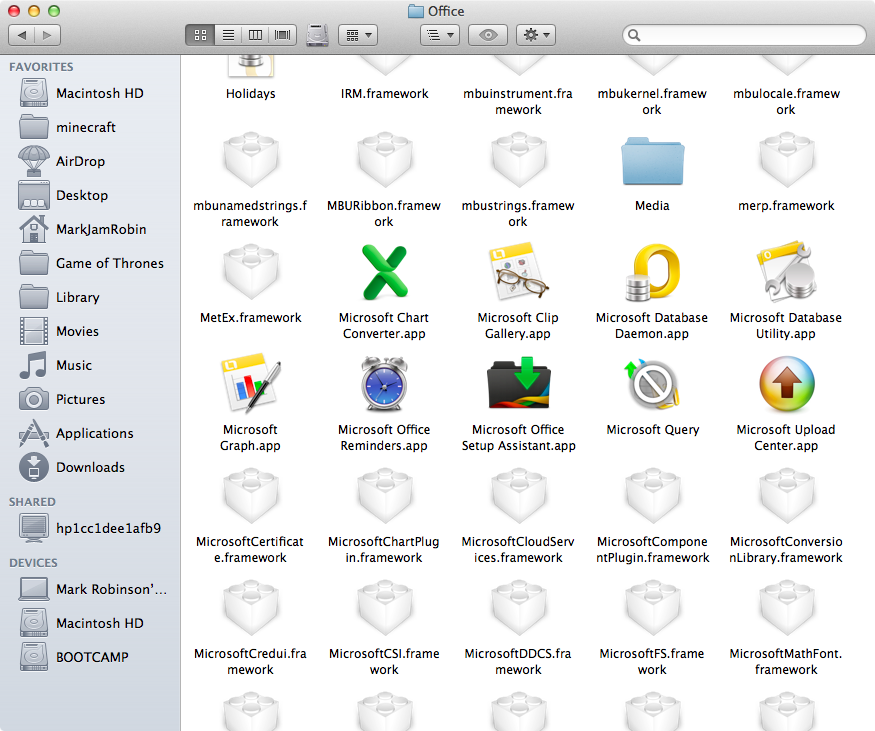Select the MicrosoftConversionLibrary.framework icon
Screen dimensions: 875x731
[786, 496]
